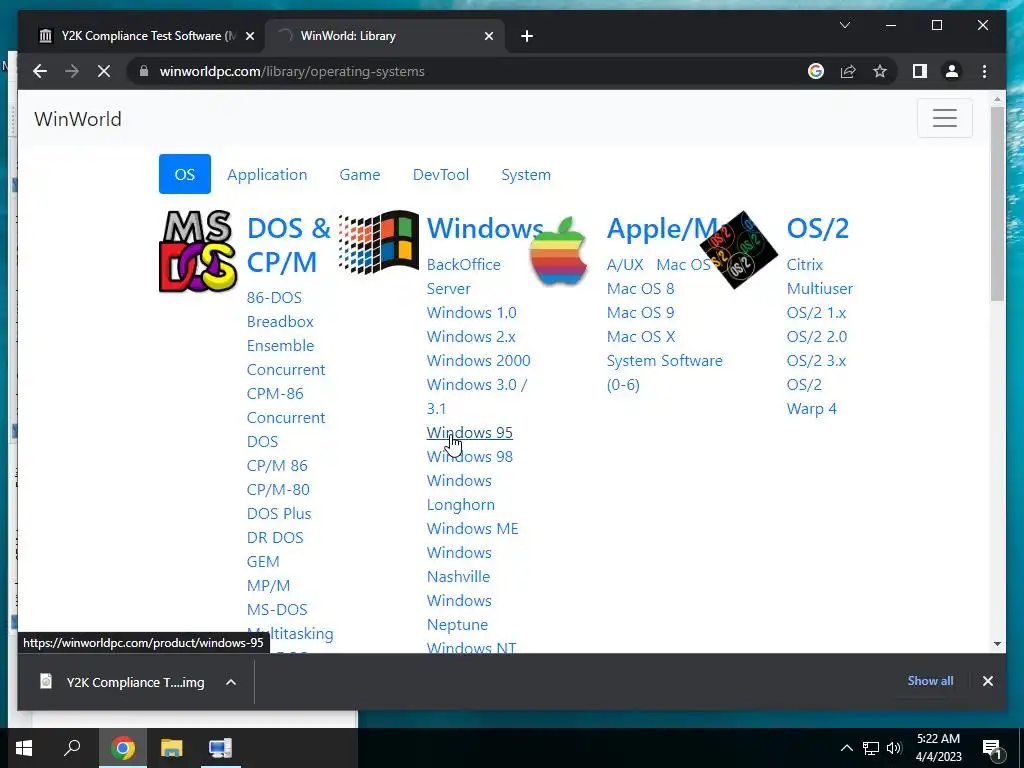Screen dimensions: 1024x768
Task: Select the System category tab
Action: tap(526, 174)
